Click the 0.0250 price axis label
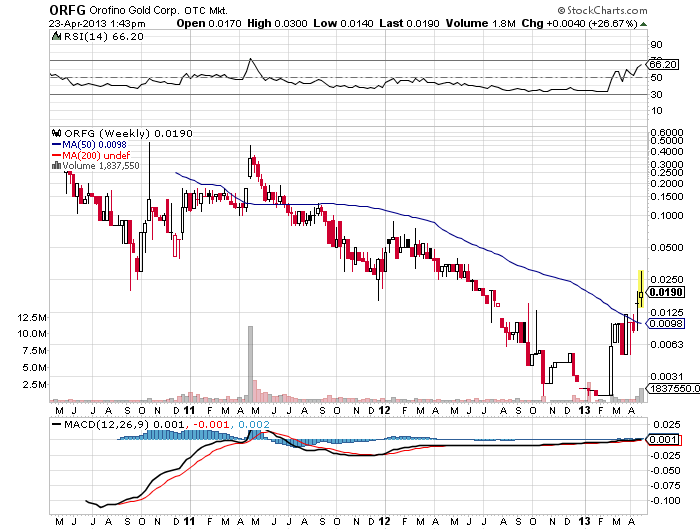 667,280
